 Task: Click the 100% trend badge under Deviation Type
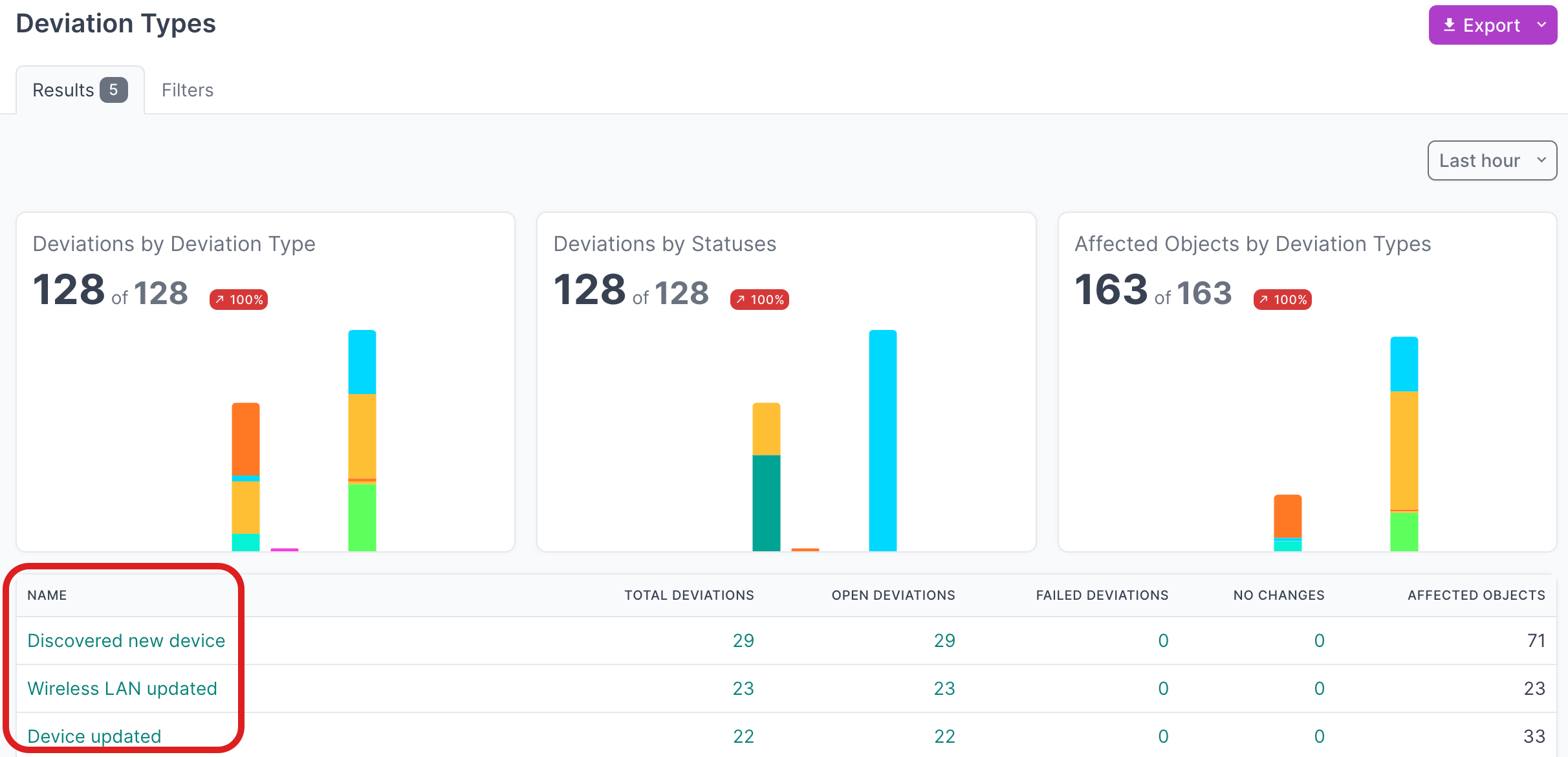[239, 300]
